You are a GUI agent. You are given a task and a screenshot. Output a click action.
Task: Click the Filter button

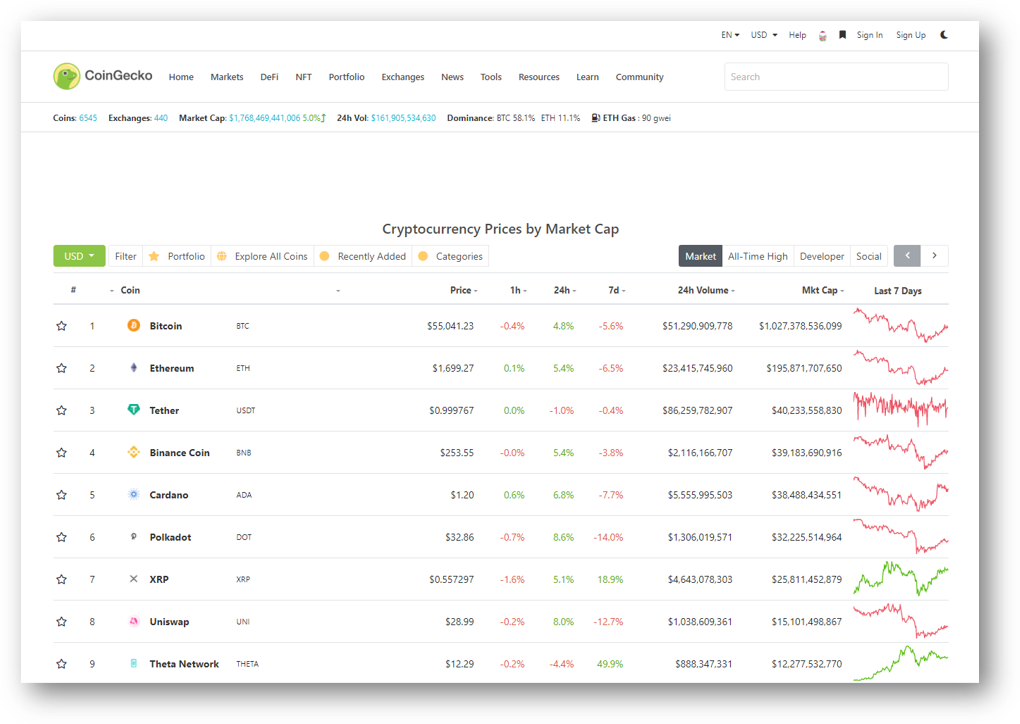pyautogui.click(x=126, y=256)
